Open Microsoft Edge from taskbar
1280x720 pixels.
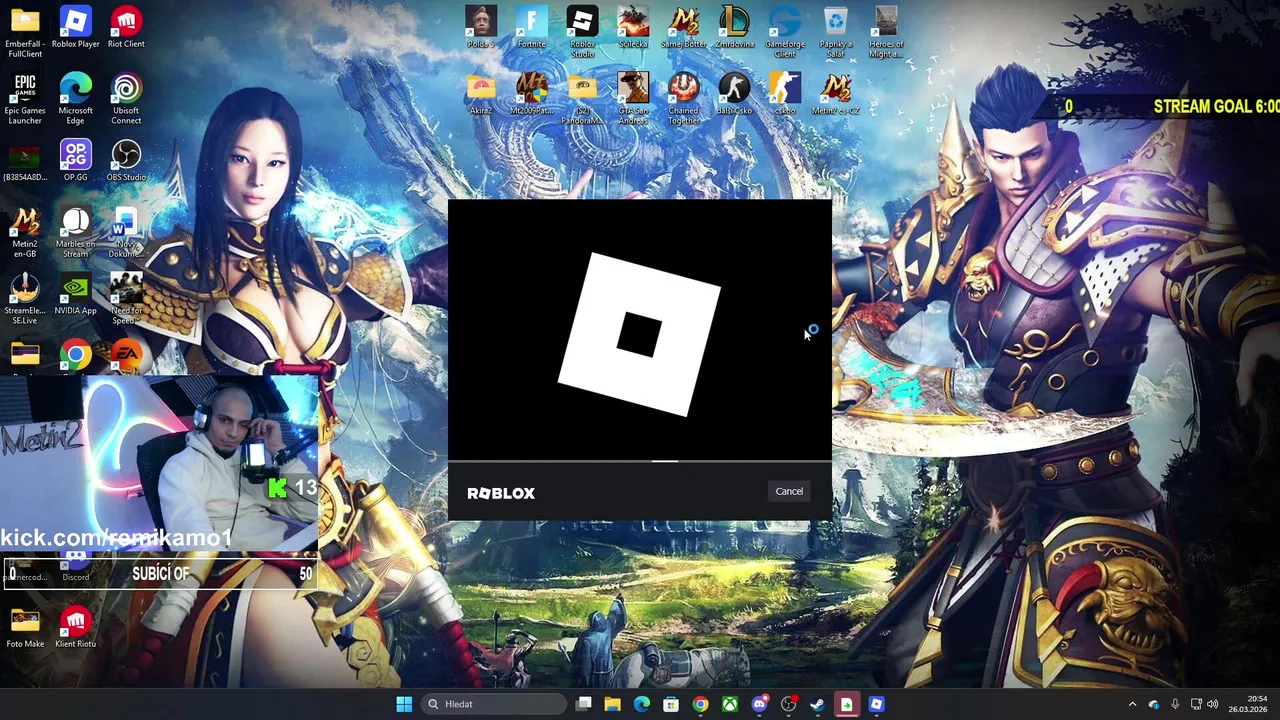click(x=642, y=704)
